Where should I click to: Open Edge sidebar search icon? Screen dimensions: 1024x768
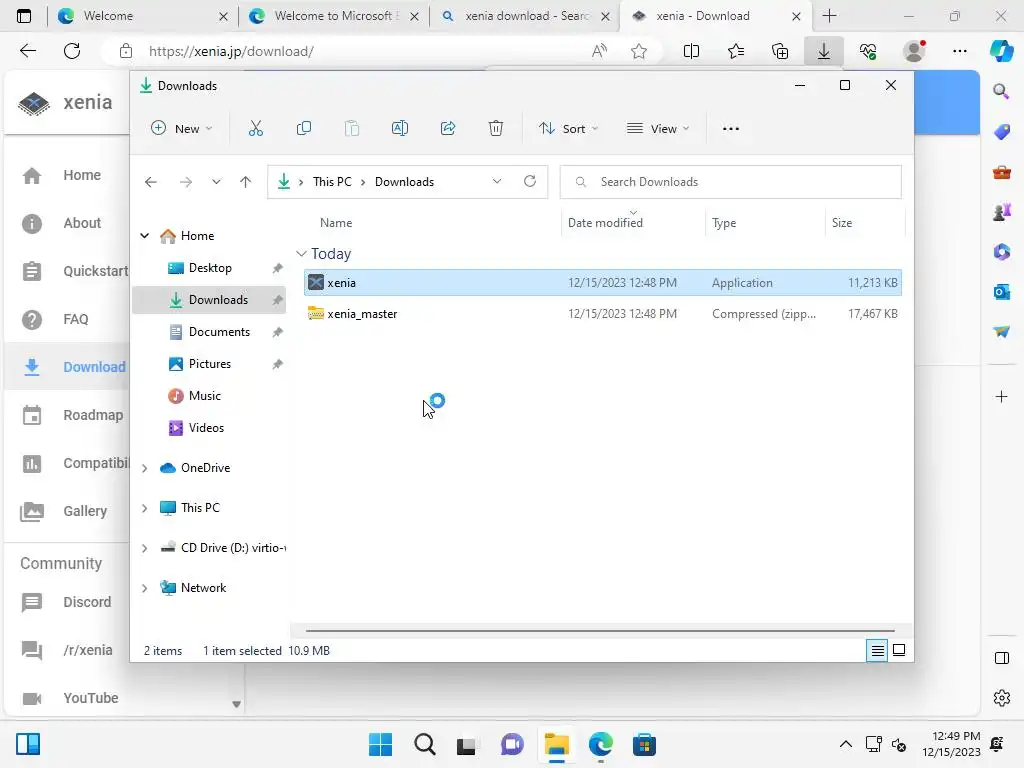tap(1001, 91)
